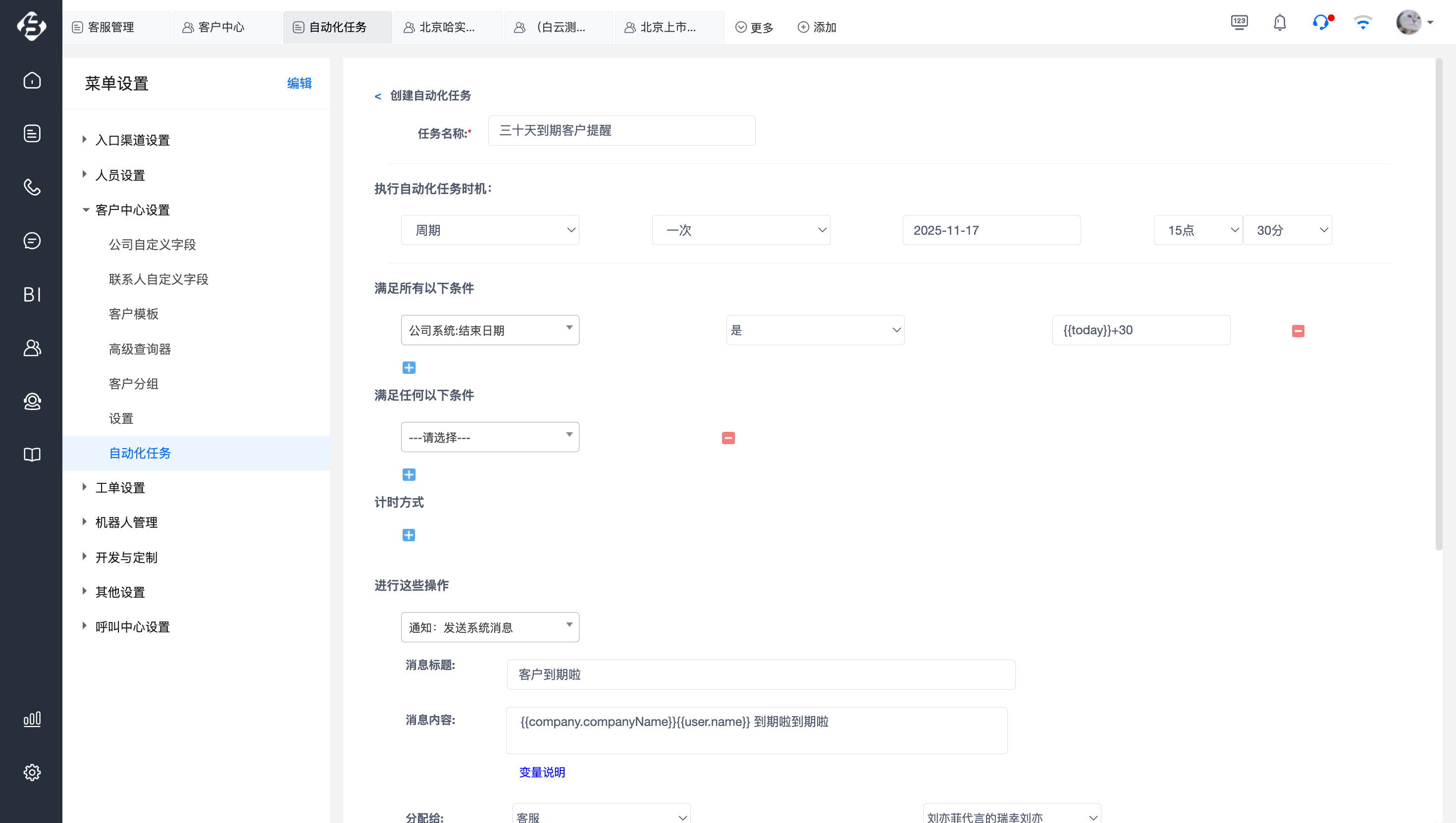Screen dimensions: 1456x823
Task: Remove the 结束日期 condition with red minus
Action: [1298, 331]
